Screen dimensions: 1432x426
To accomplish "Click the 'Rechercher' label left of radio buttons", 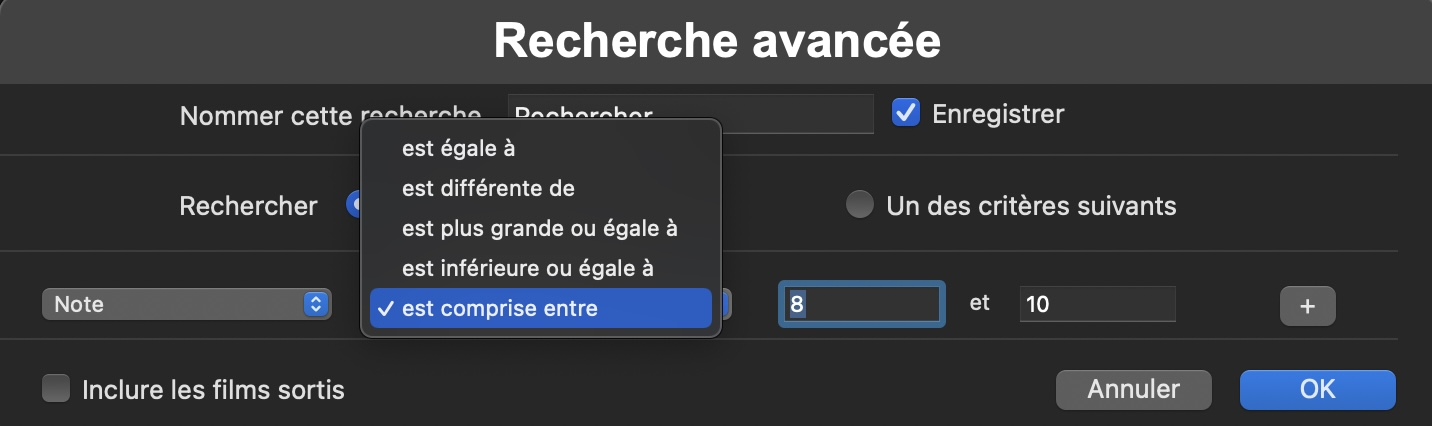I will [248, 206].
